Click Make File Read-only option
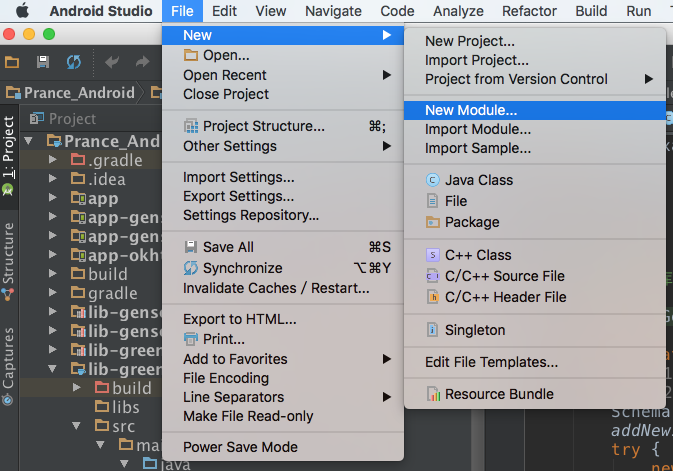The height and width of the screenshot is (471, 673). (x=248, y=416)
